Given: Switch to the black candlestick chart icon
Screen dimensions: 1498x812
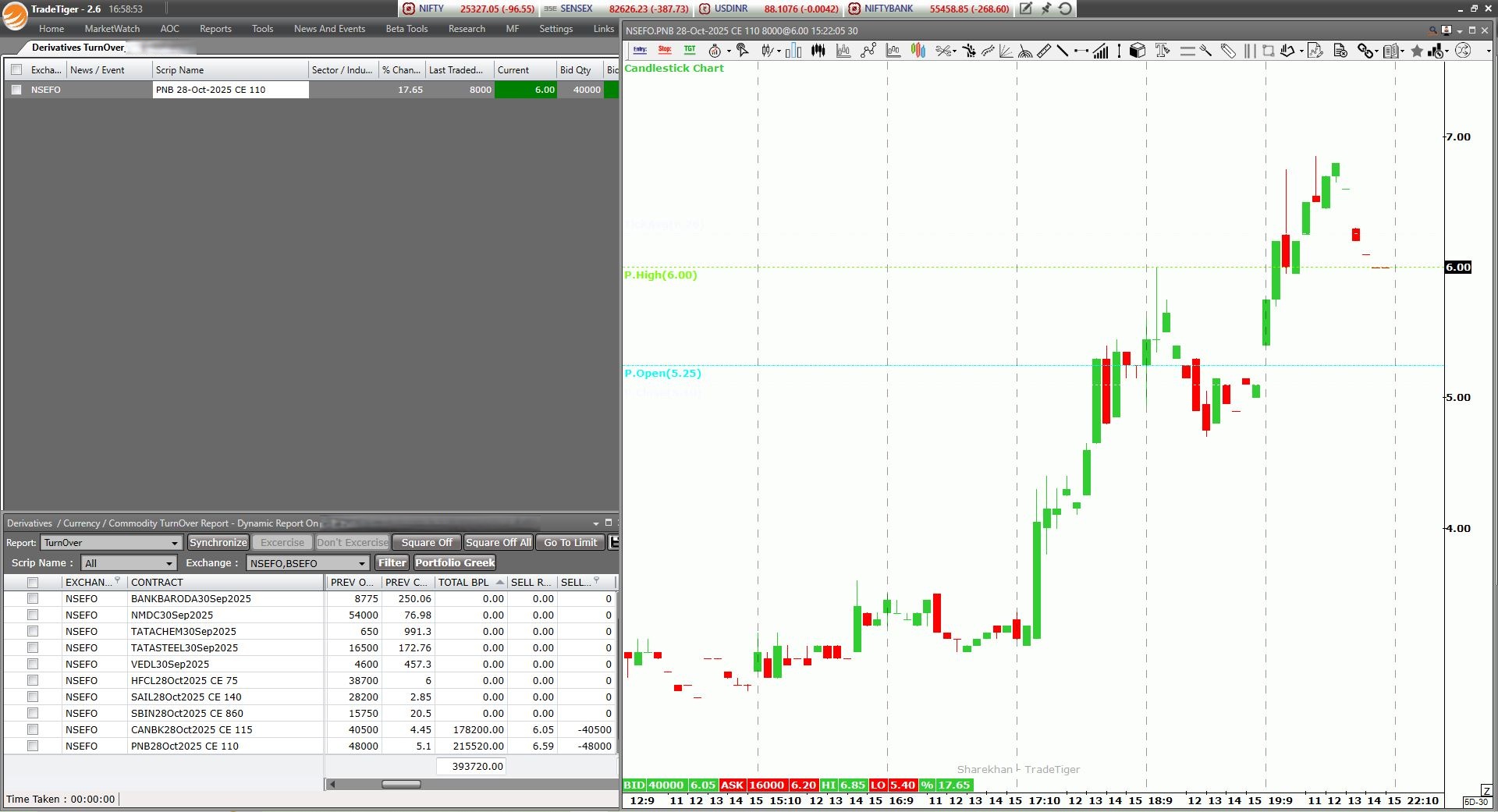Looking at the screenshot, I should click(818, 51).
